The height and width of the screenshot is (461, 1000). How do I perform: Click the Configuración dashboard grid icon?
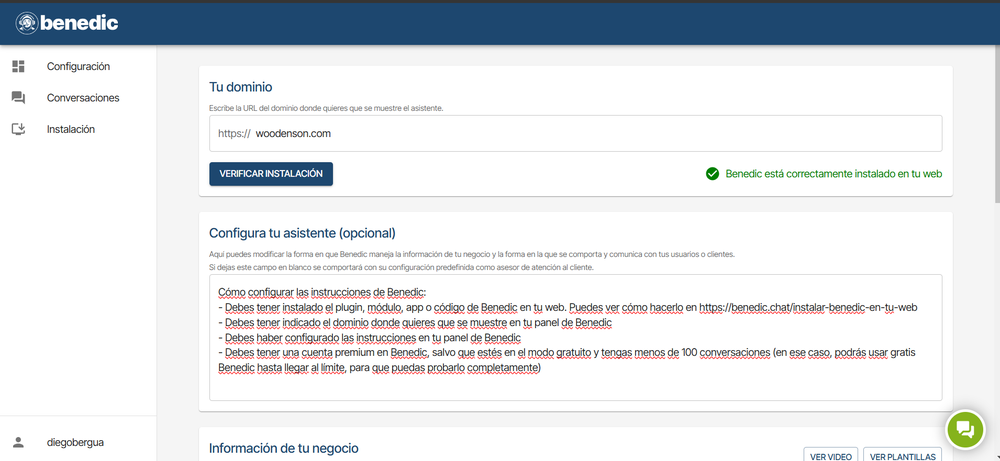(18, 66)
